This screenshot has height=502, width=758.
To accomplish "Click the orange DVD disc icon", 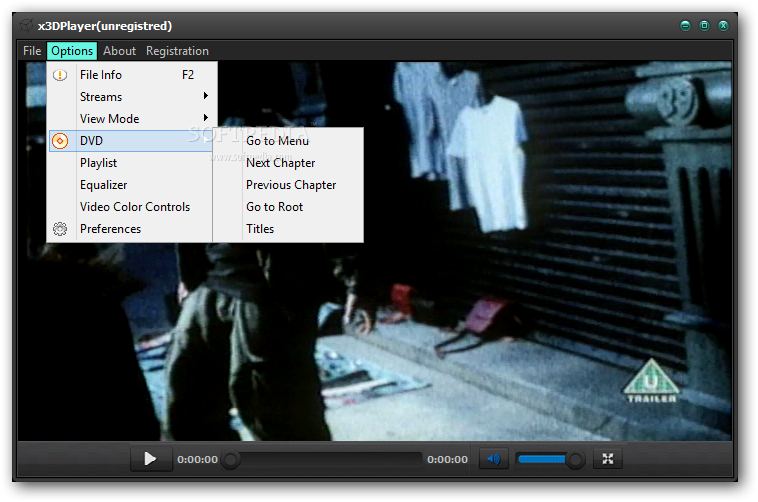I will [x=60, y=141].
